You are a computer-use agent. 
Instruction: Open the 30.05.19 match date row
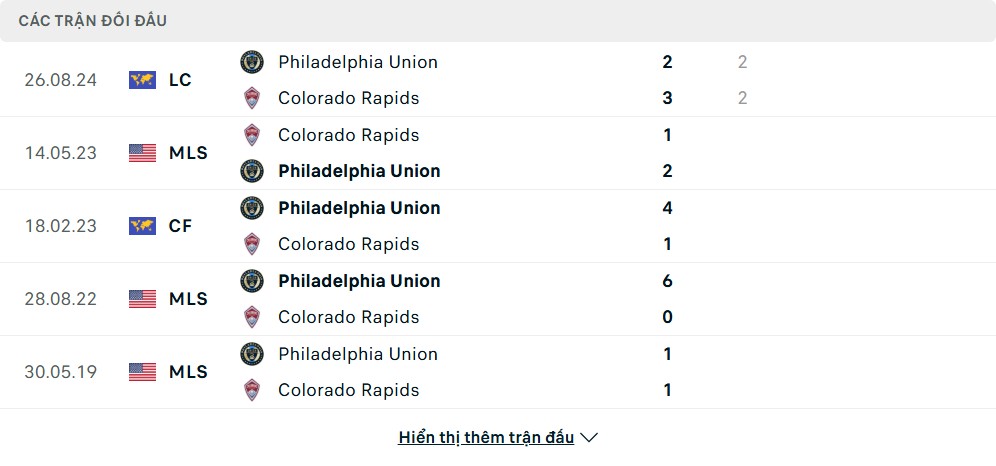tap(61, 372)
